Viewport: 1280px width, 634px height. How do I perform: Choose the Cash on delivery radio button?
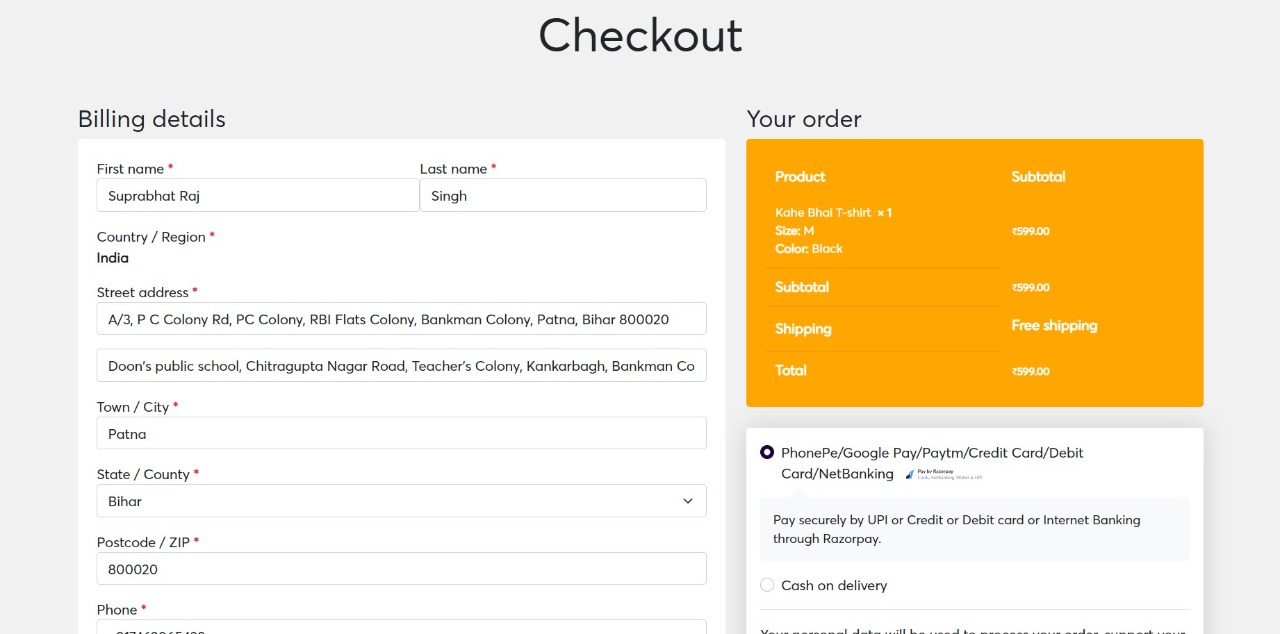(x=767, y=585)
